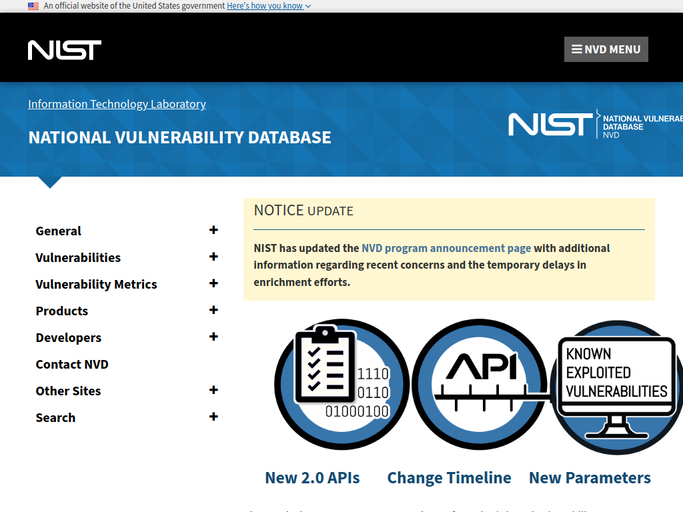Select General in side menu
This screenshot has width=683, height=512.
pos(58,231)
